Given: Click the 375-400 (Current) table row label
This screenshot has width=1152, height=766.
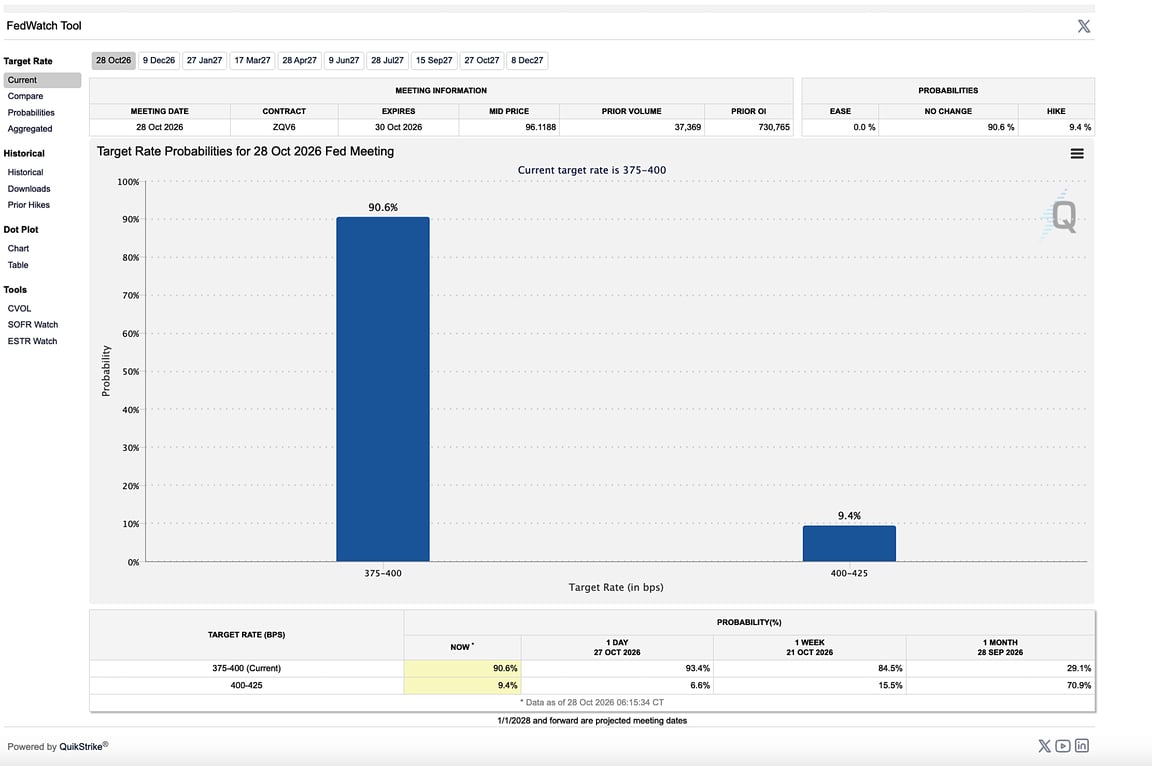Looking at the screenshot, I should pos(246,668).
